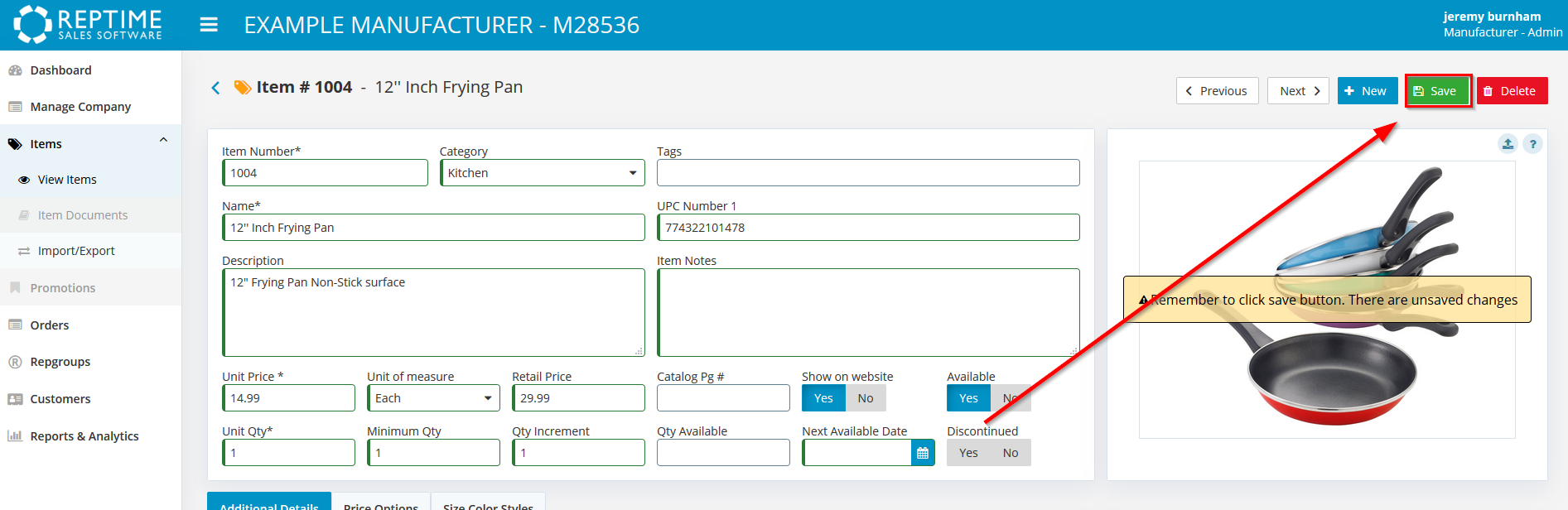Set Available to Yes
The width and height of the screenshot is (1568, 510).
tap(968, 398)
